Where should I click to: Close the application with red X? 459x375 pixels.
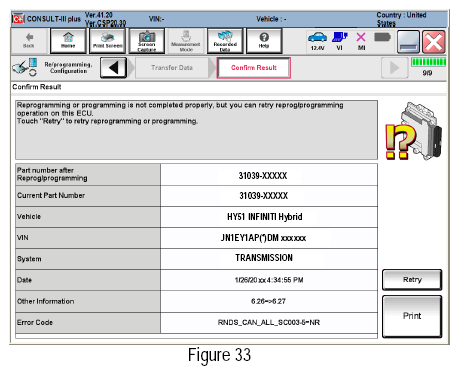[434, 42]
